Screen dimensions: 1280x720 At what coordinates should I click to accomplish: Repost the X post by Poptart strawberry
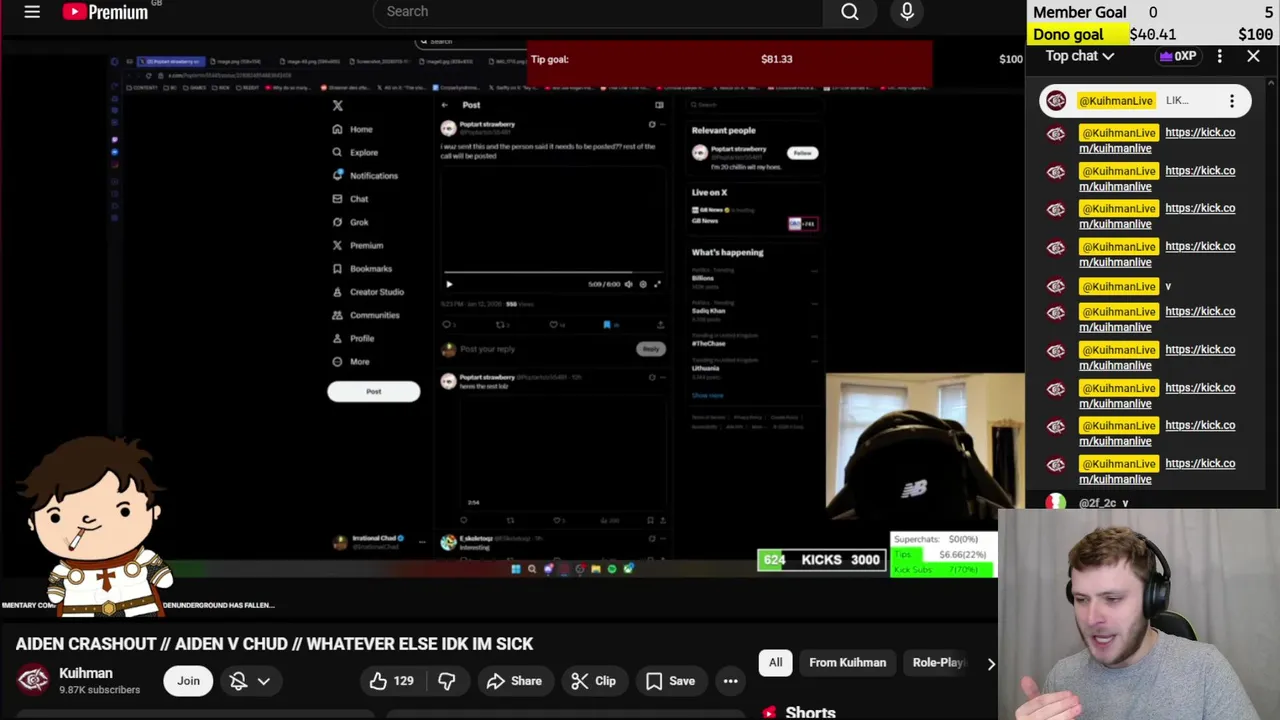pos(500,324)
